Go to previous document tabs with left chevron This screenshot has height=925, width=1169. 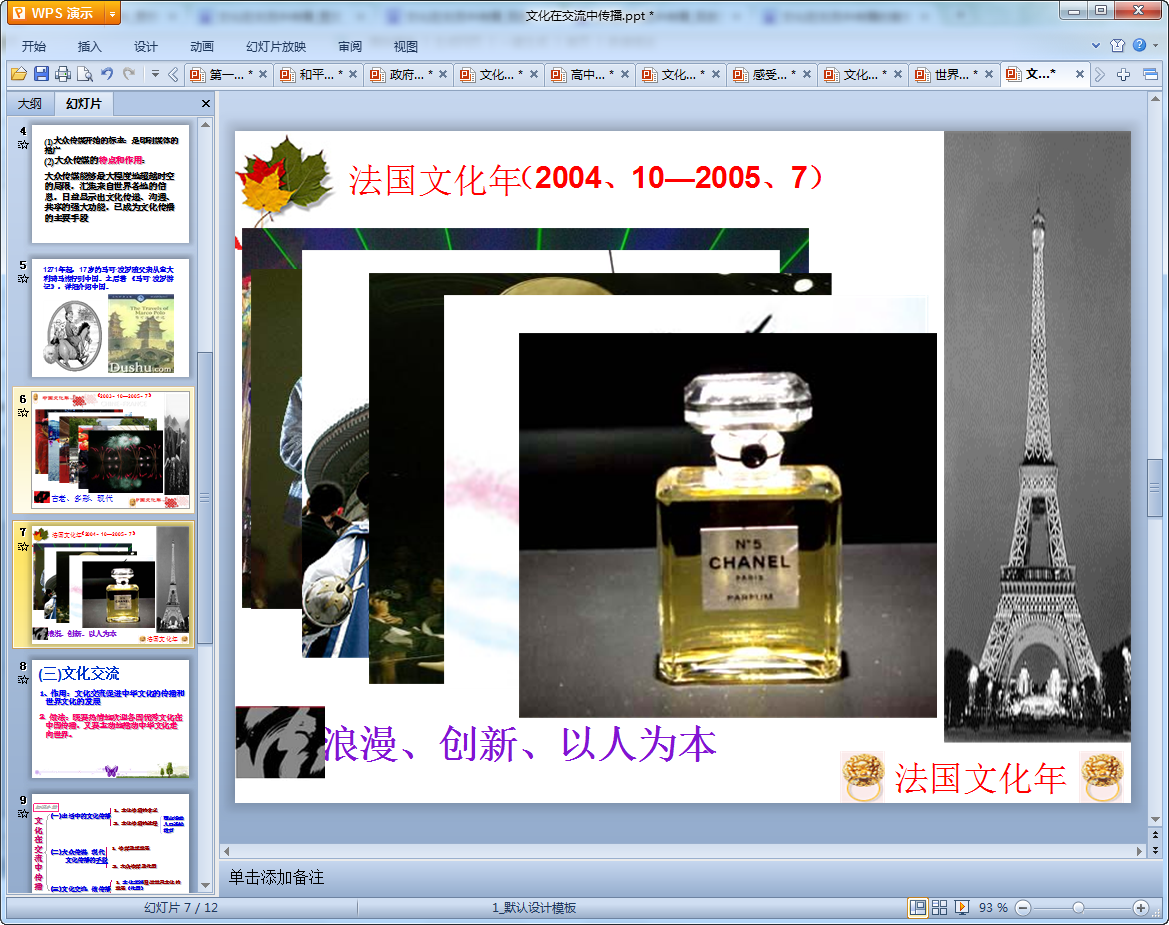[x=174, y=74]
